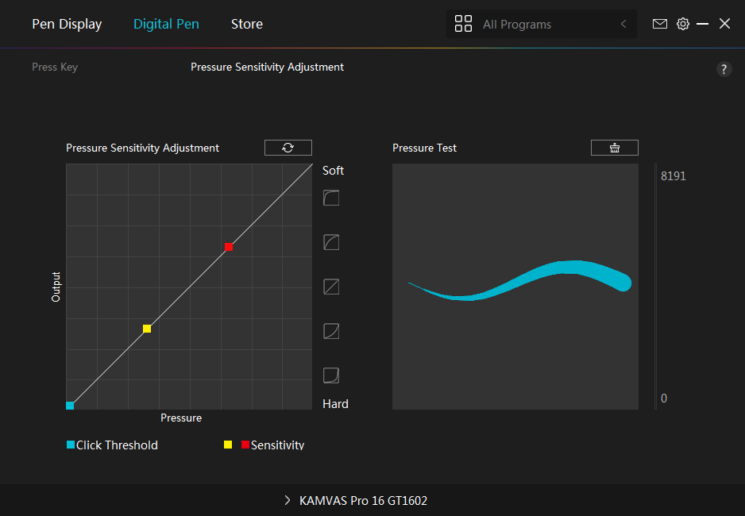Open settings via the gear icon
Image resolution: width=745 pixels, height=516 pixels.
[683, 24]
